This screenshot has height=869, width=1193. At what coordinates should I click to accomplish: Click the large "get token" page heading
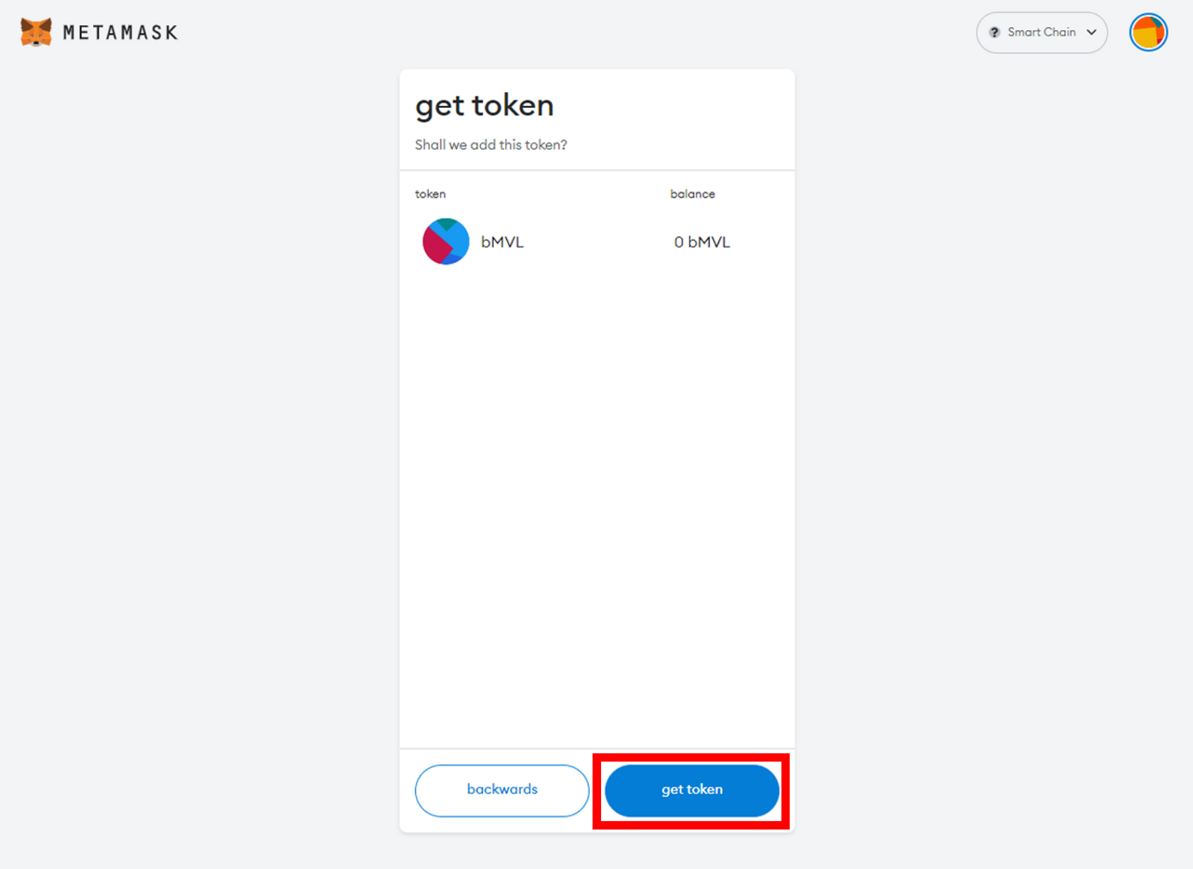pyautogui.click(x=484, y=106)
